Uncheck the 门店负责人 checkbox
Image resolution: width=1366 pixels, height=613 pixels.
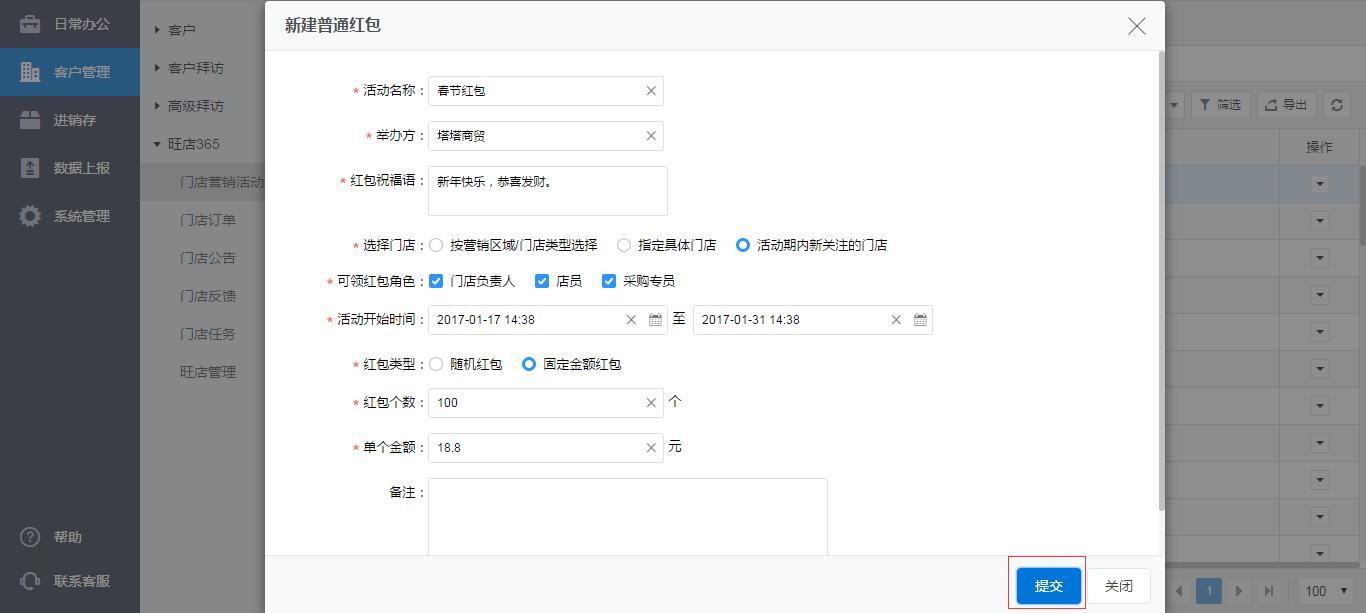point(436,281)
